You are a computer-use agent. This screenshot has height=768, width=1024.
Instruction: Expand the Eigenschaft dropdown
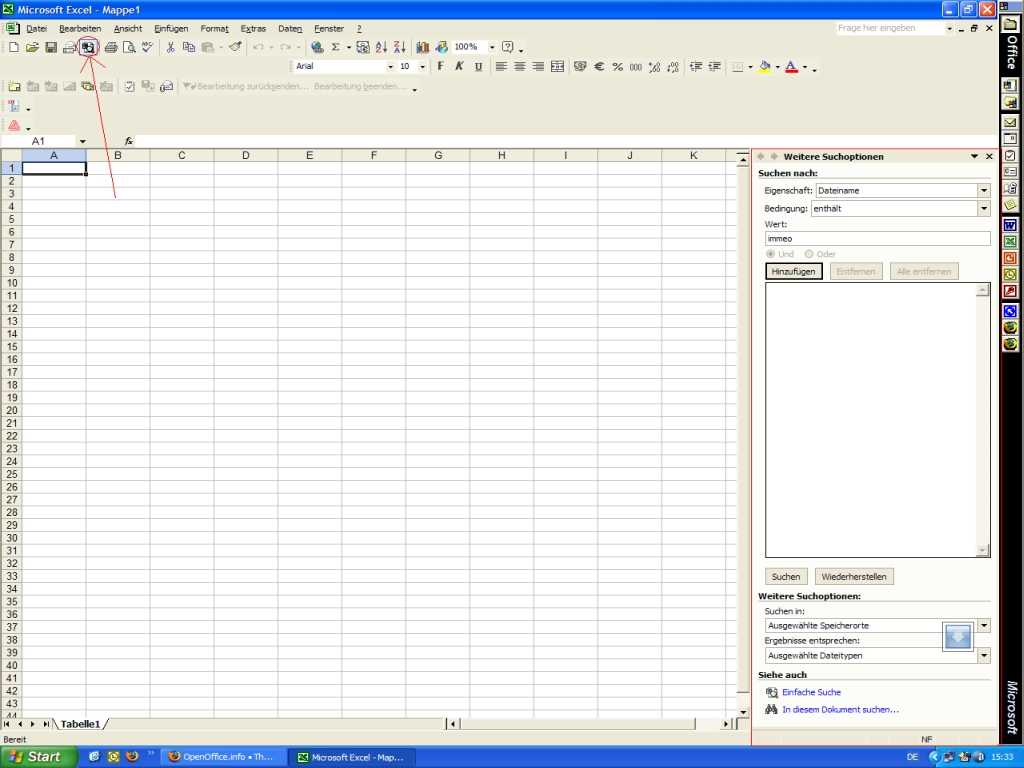tap(983, 190)
